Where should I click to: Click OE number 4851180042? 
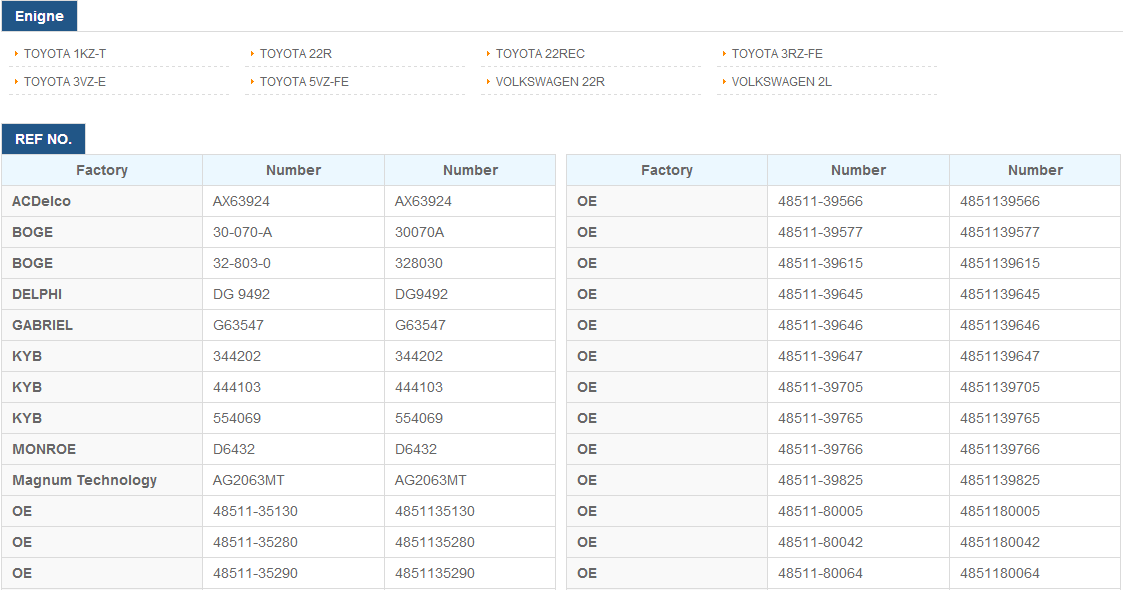pyautogui.click(x=1034, y=542)
